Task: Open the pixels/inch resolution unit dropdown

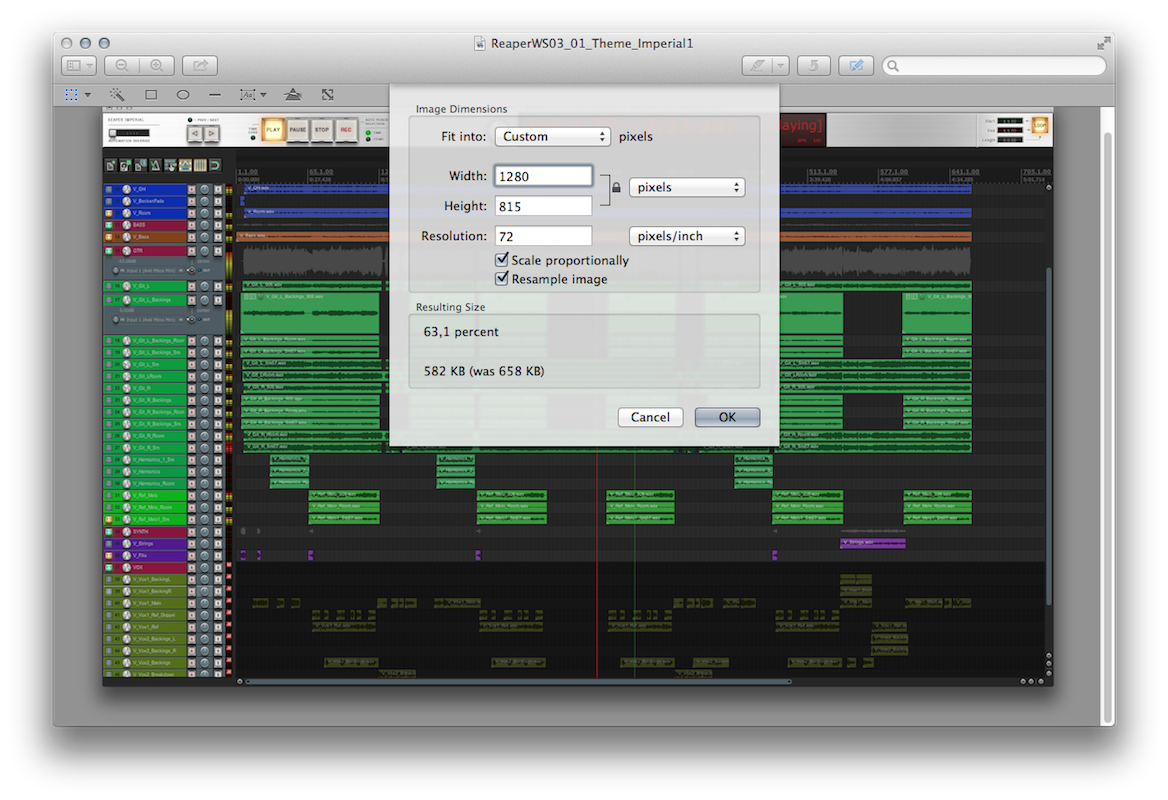Action: tap(687, 236)
